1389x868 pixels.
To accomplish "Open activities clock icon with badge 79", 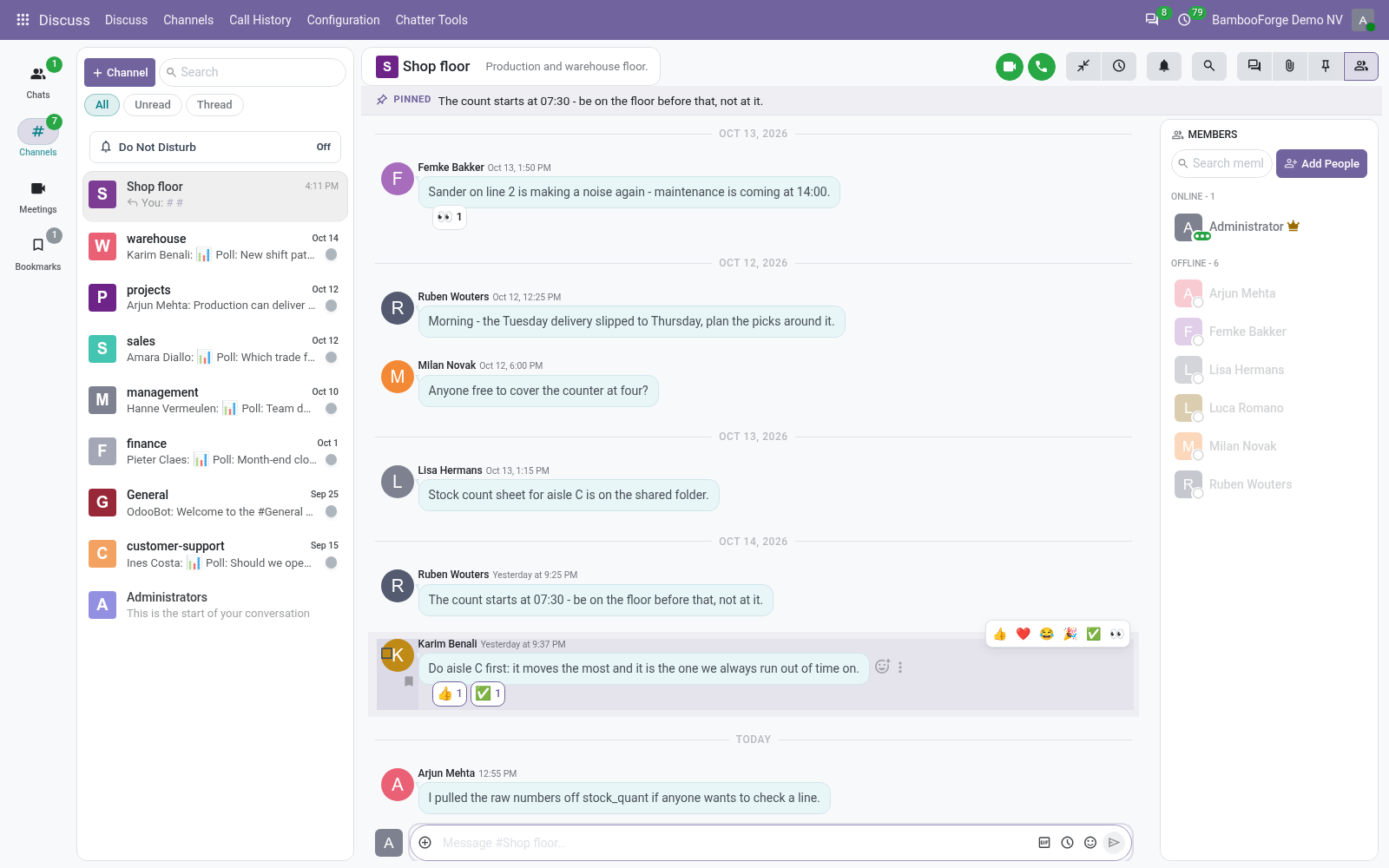I will (x=1184, y=20).
